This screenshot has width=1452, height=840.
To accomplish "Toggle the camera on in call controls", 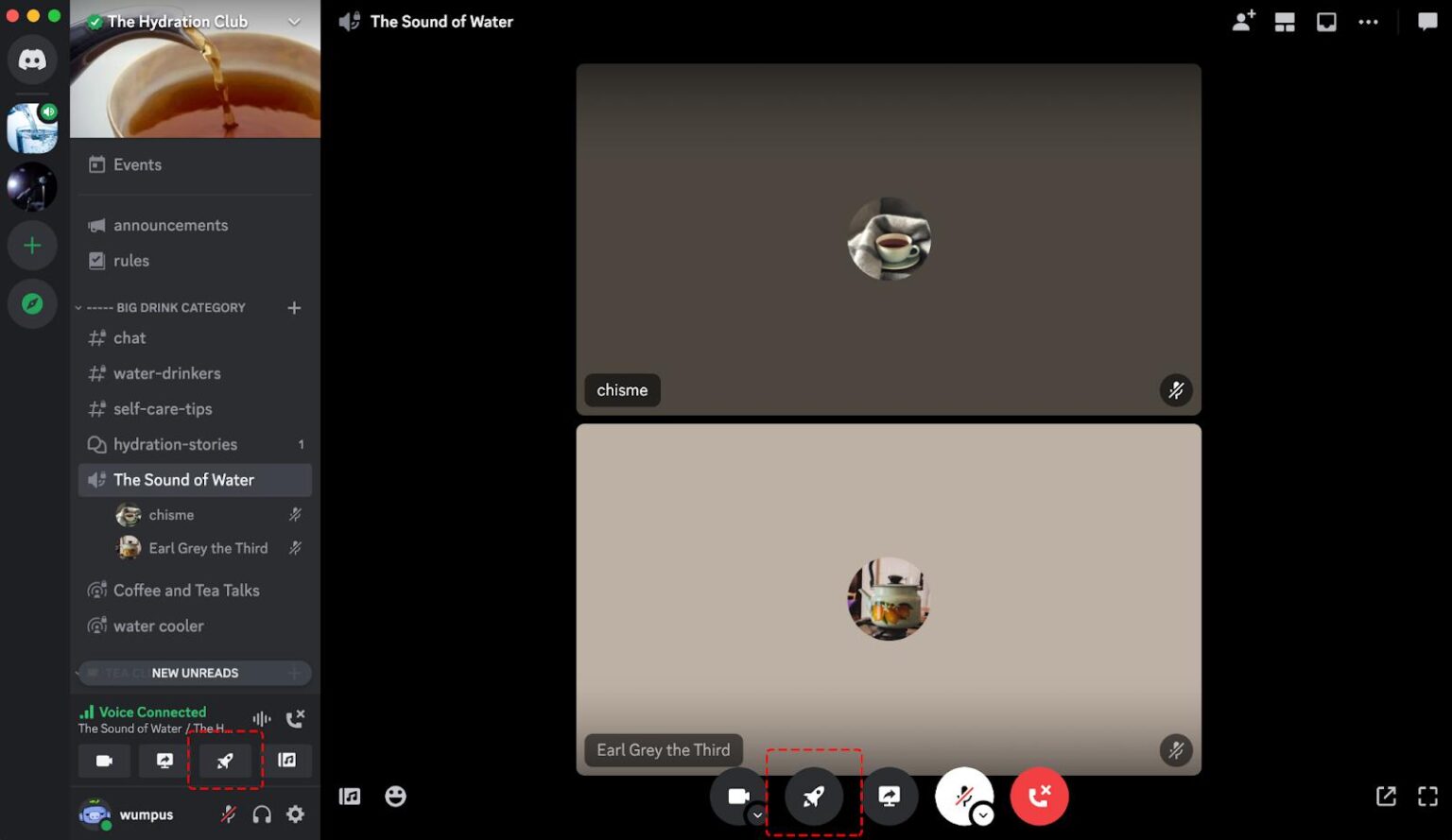I will [737, 796].
